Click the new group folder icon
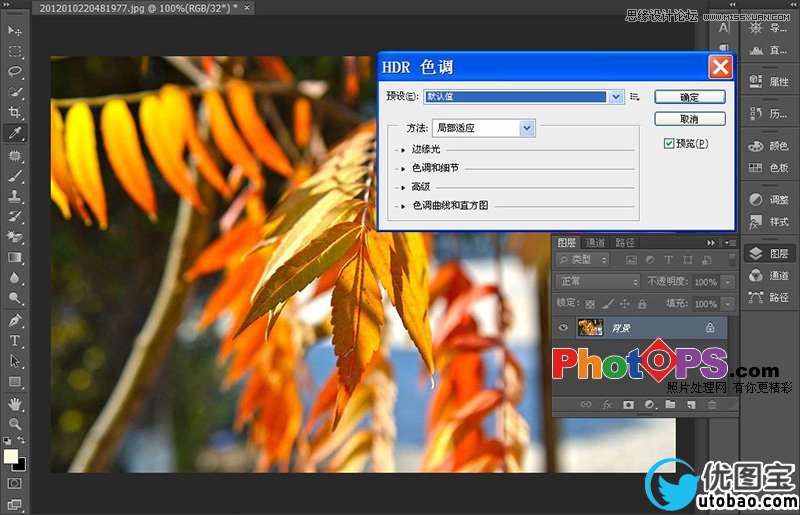Screen dimensions: 800x515 670,405
